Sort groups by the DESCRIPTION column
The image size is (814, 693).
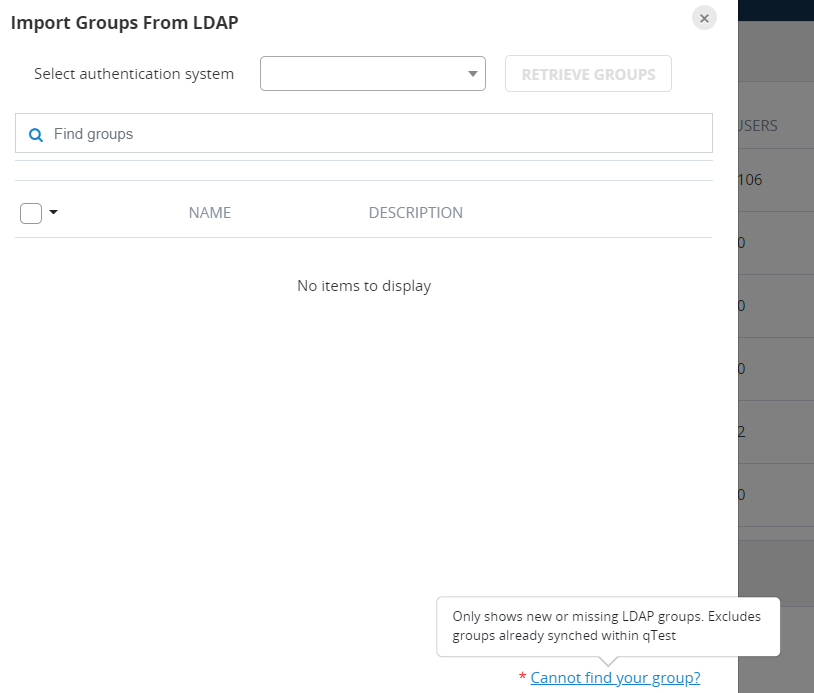(x=415, y=212)
